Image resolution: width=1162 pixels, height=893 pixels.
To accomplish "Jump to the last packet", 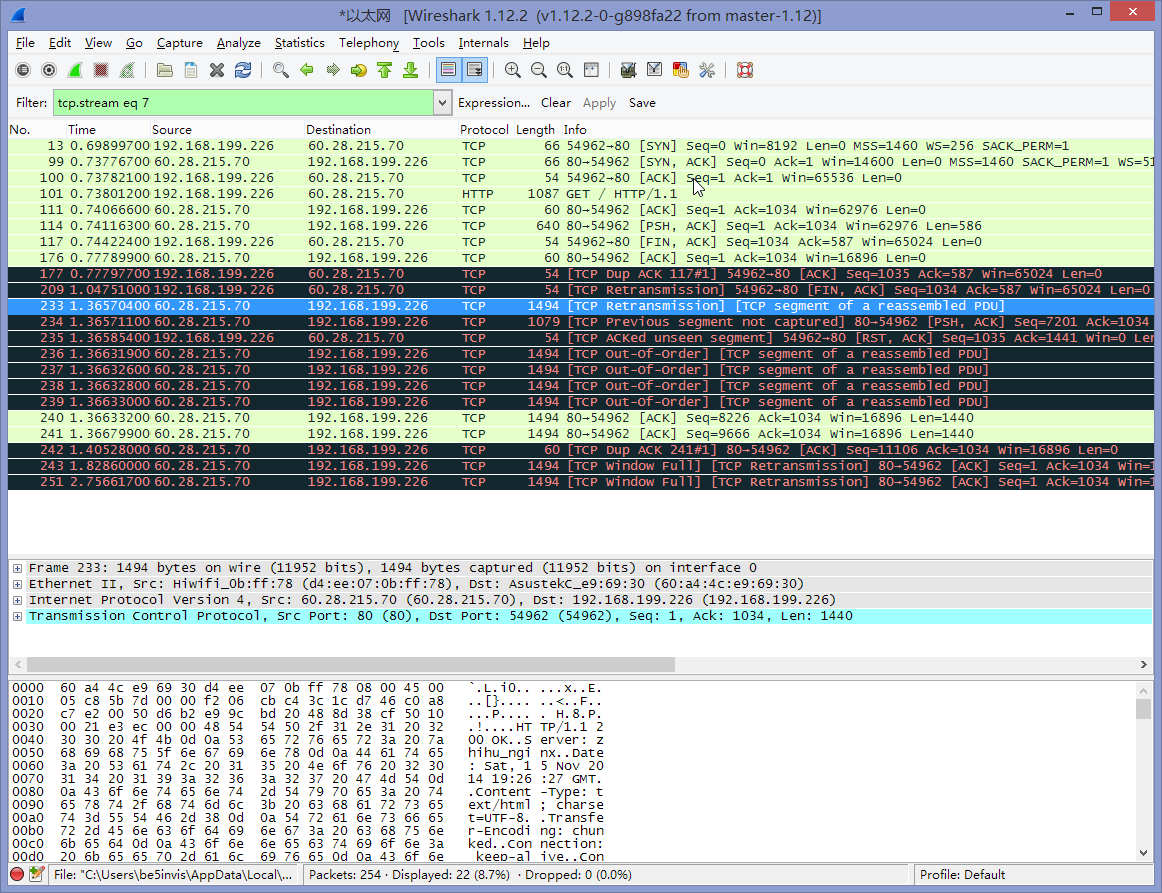I will 411,70.
